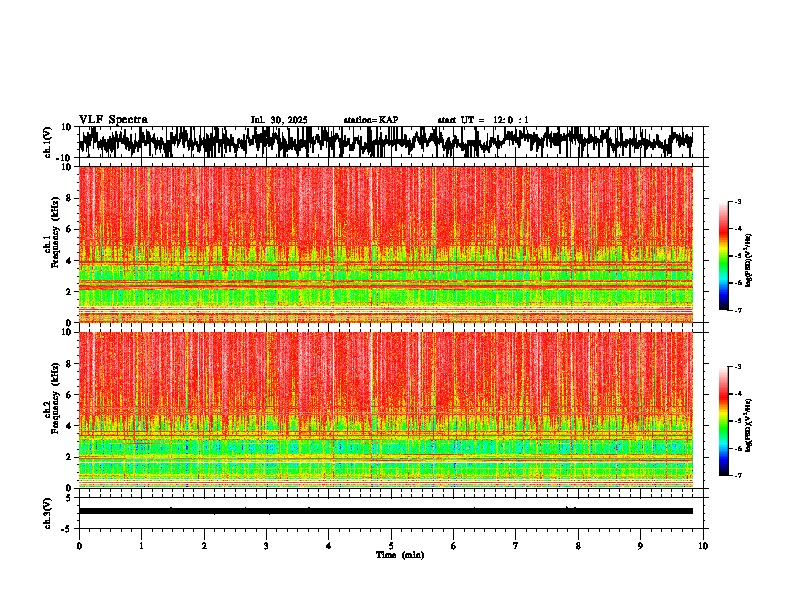The image size is (792, 612).
Task: Click time axis tick label "5"
Action: coord(391,546)
